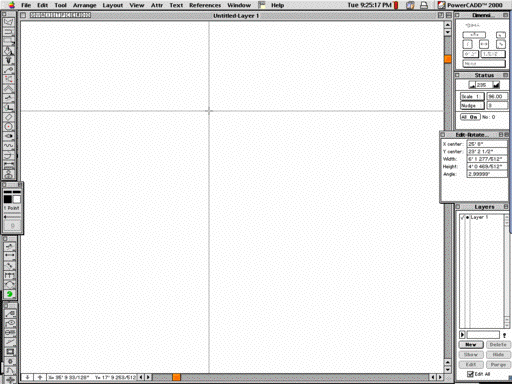This screenshot has height=384, width=512.
Task: Select the Layer 1 row
Action: pos(482,217)
